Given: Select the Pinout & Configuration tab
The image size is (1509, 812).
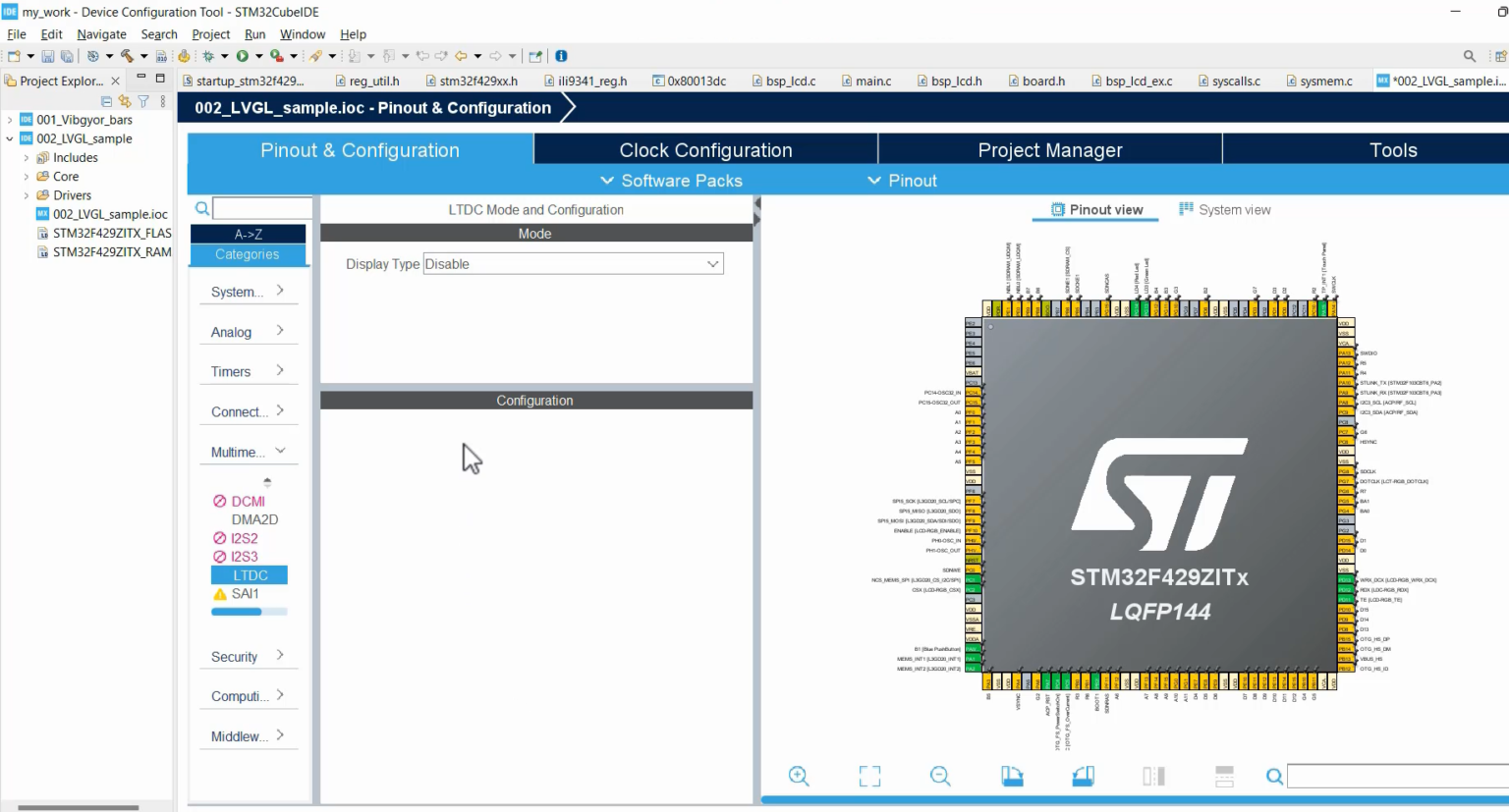Looking at the screenshot, I should coord(360,150).
